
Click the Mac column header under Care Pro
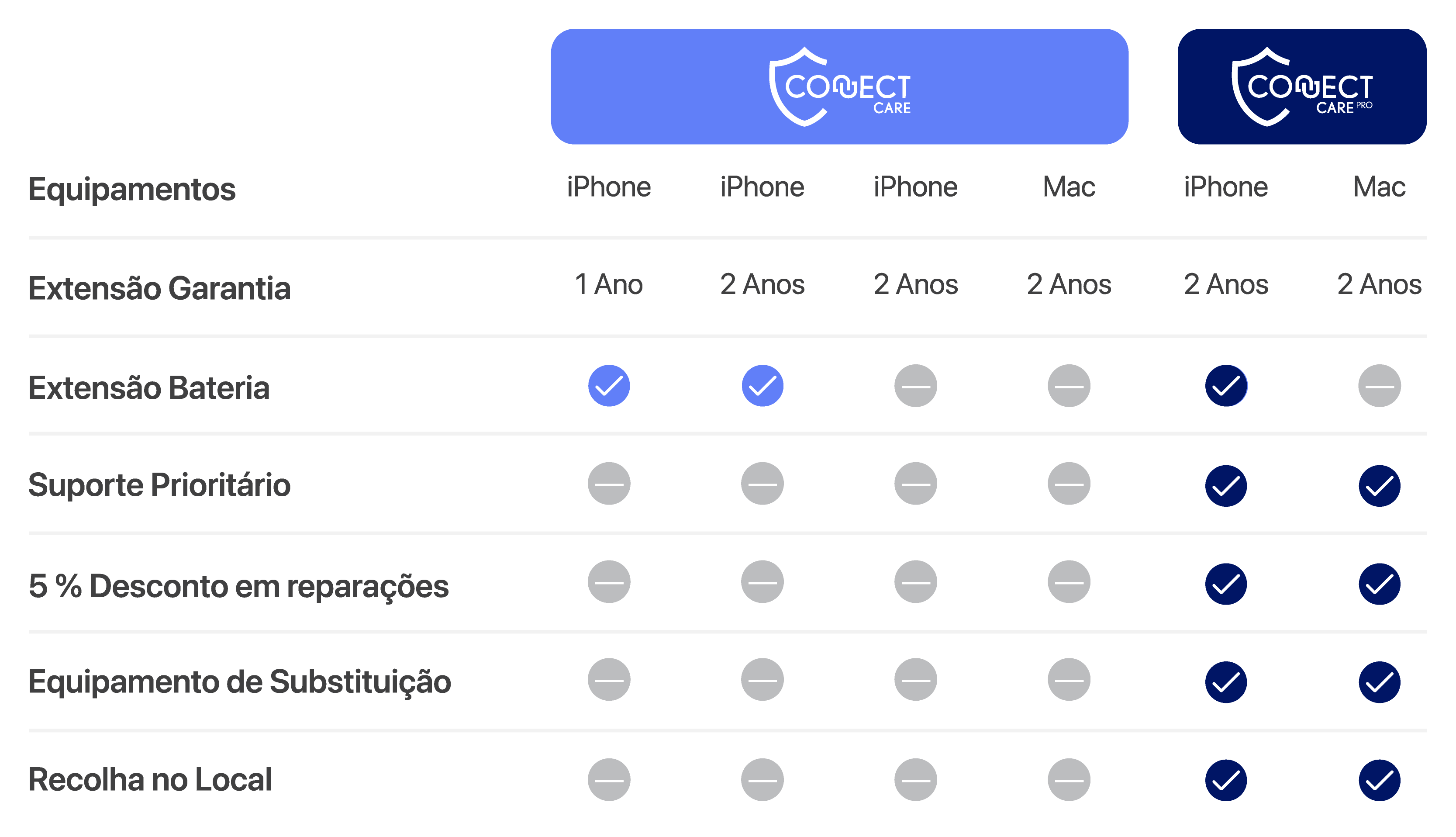(1379, 187)
